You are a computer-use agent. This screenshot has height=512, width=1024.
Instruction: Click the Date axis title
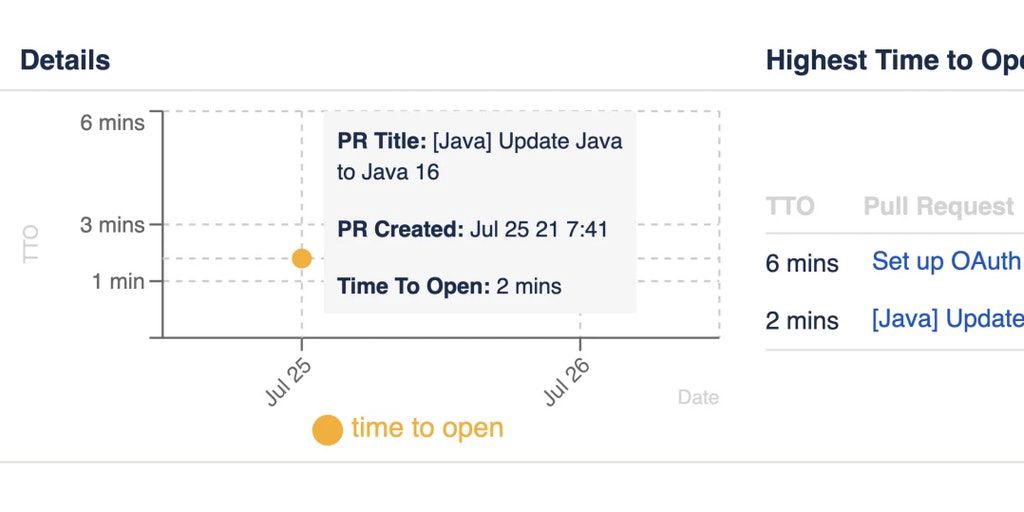698,397
